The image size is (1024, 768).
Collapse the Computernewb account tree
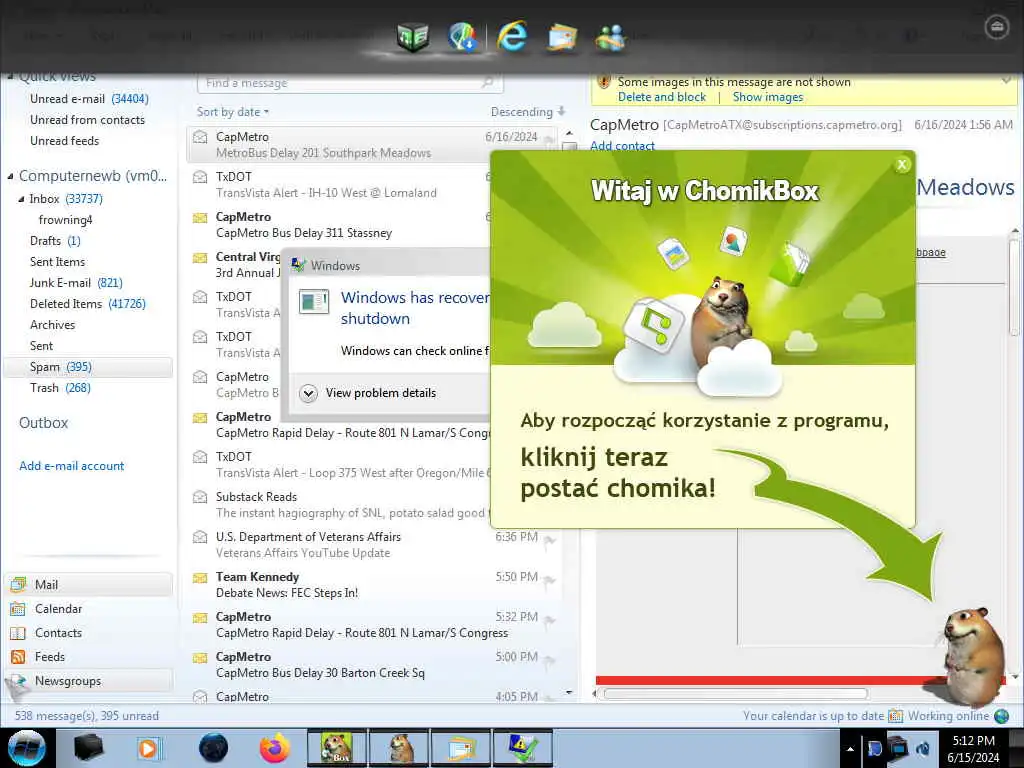point(10,176)
